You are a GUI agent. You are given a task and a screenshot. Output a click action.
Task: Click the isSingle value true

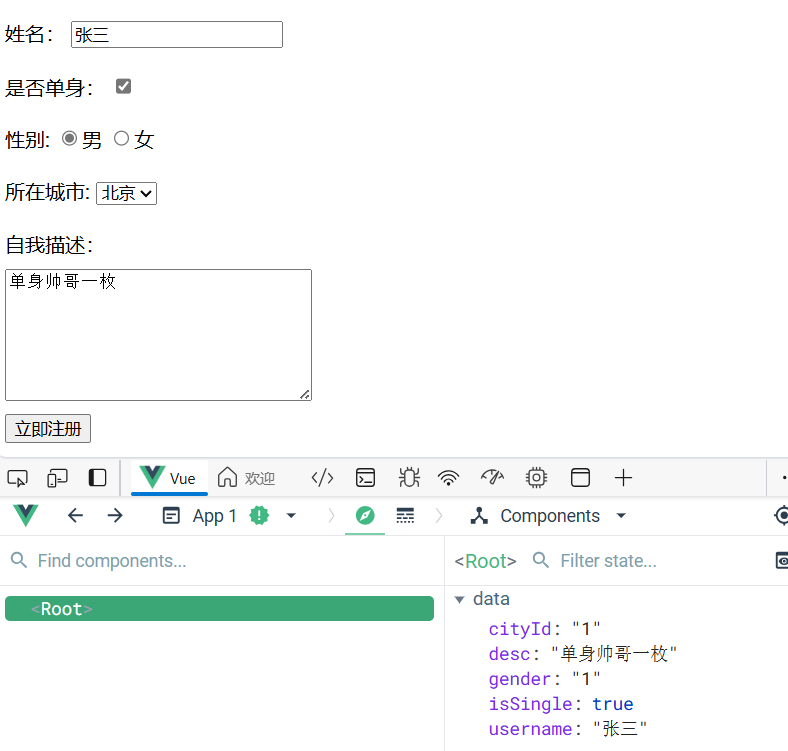613,704
